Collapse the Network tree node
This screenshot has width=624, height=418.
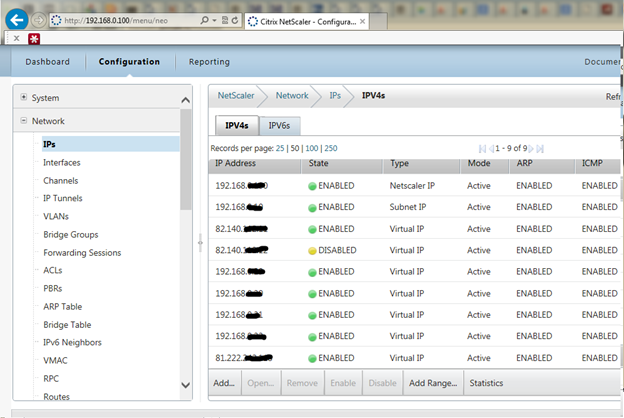coord(24,120)
